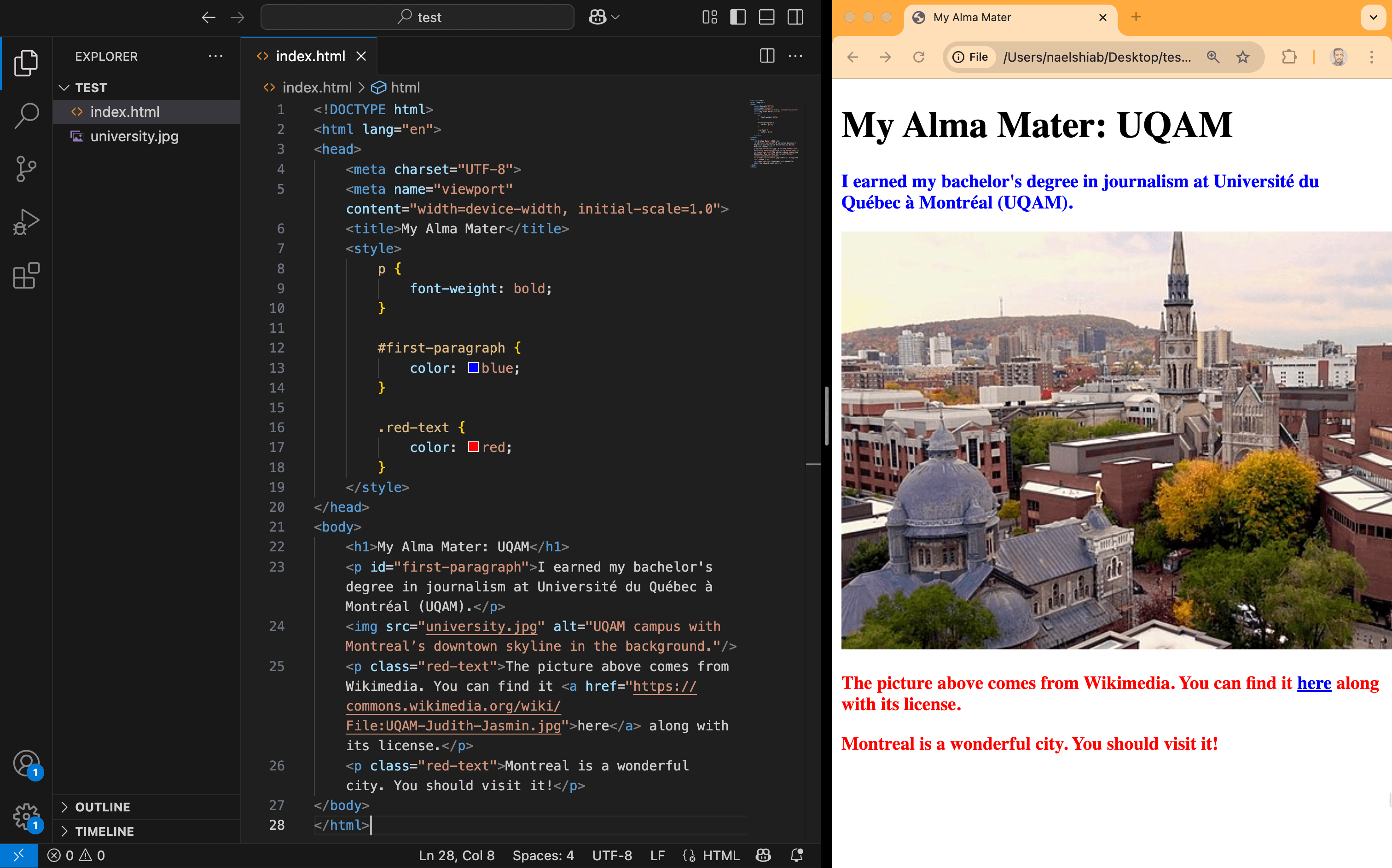1392x868 pixels.
Task: Open Chrome three-dot menu
Action: pos(1372,57)
